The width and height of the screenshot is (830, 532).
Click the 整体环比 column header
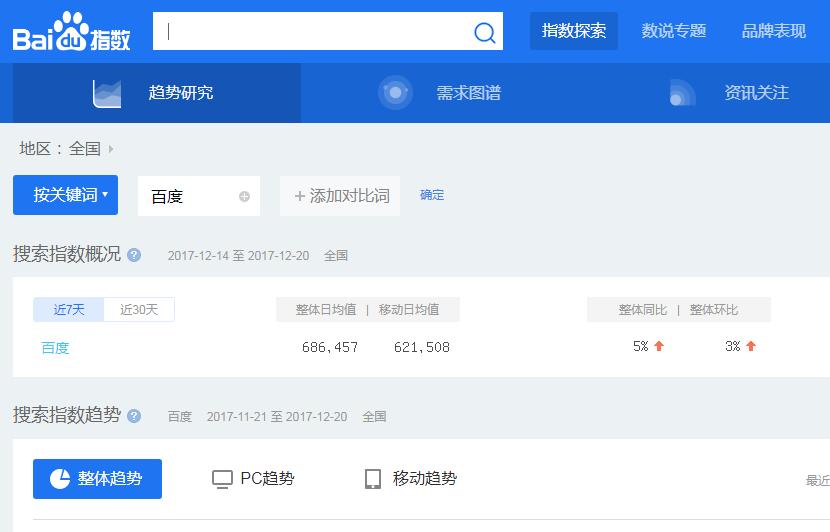714,310
